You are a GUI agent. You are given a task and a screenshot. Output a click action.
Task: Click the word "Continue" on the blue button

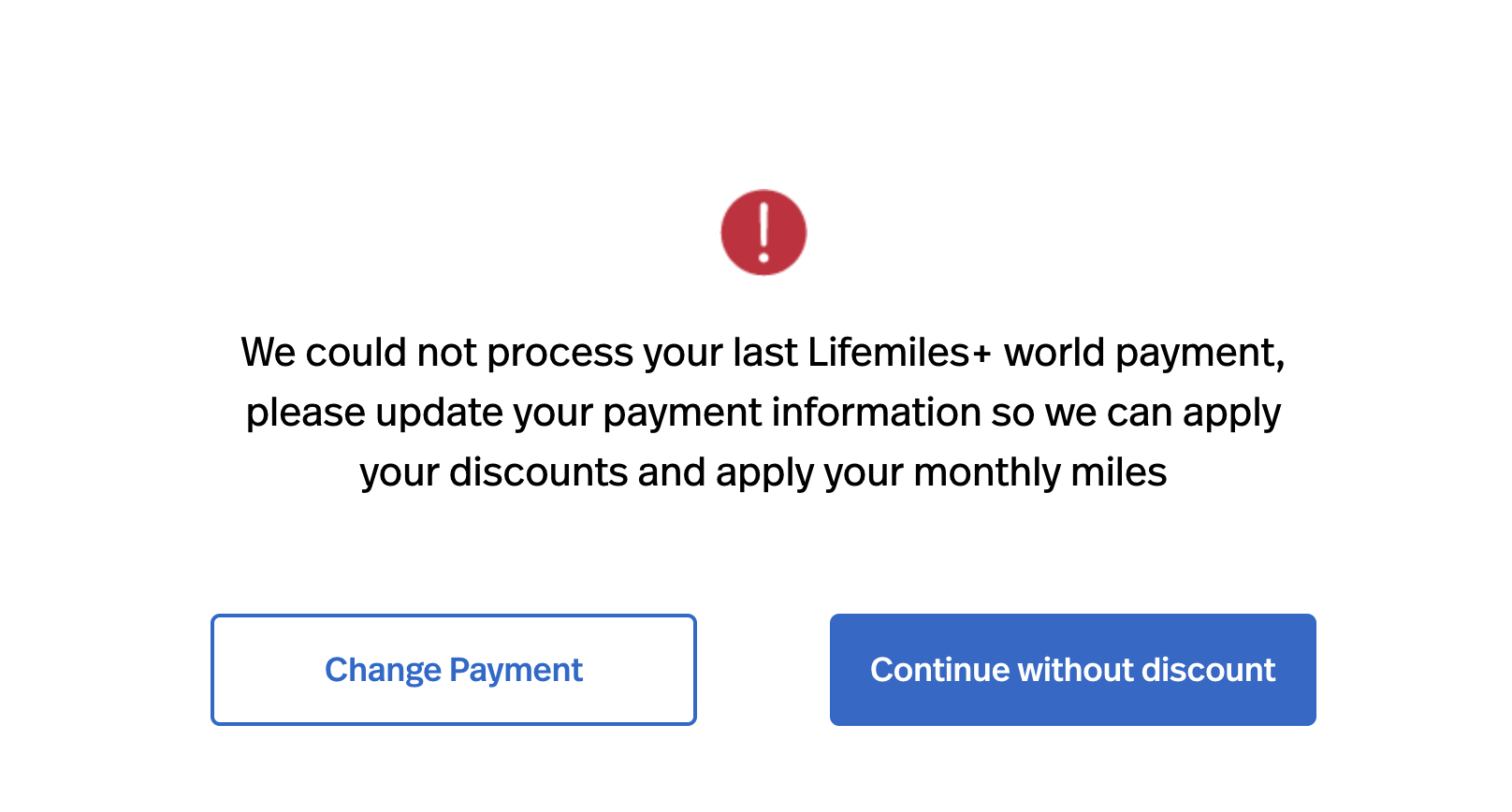tap(939, 670)
